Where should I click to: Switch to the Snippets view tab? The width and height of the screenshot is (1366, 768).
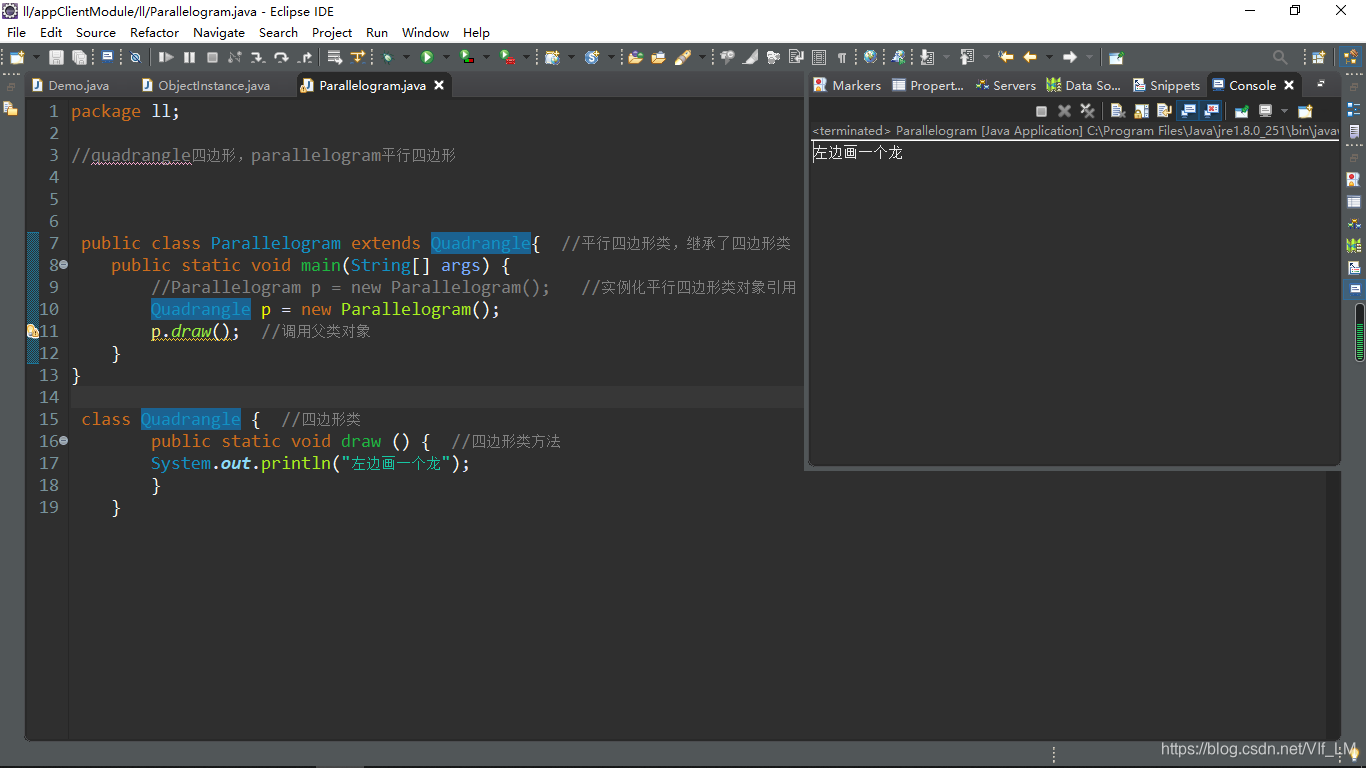tap(1166, 85)
